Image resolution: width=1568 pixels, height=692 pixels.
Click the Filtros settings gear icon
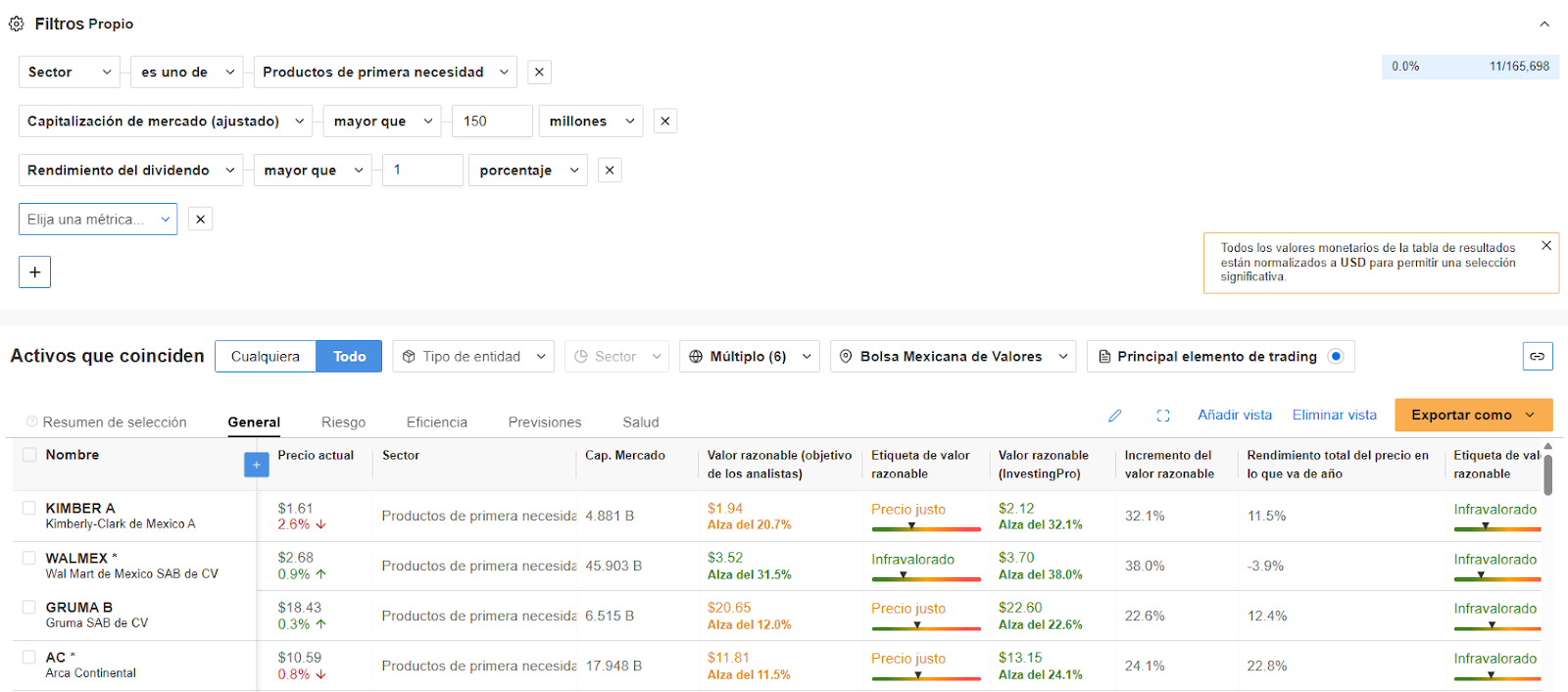click(17, 24)
